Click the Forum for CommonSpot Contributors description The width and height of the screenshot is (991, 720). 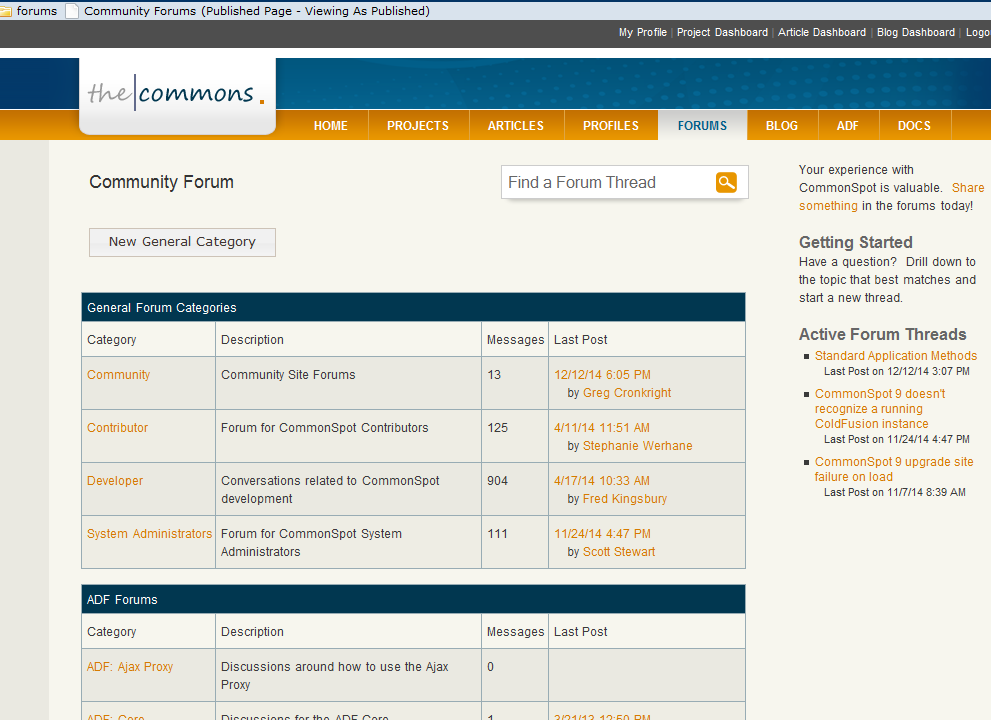(x=324, y=428)
